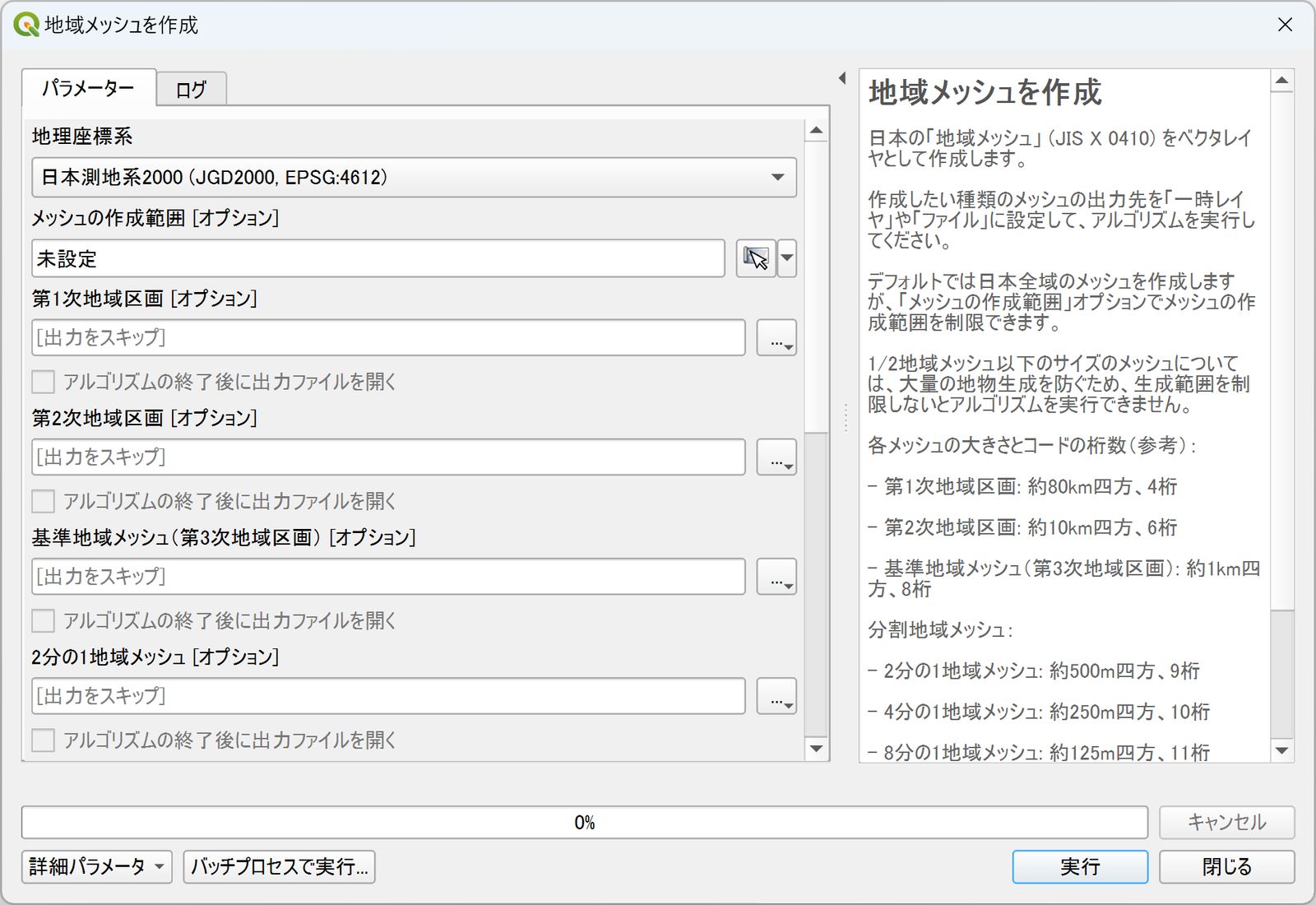Enable open-after-run under 基準地域メッシュ

(x=43, y=620)
